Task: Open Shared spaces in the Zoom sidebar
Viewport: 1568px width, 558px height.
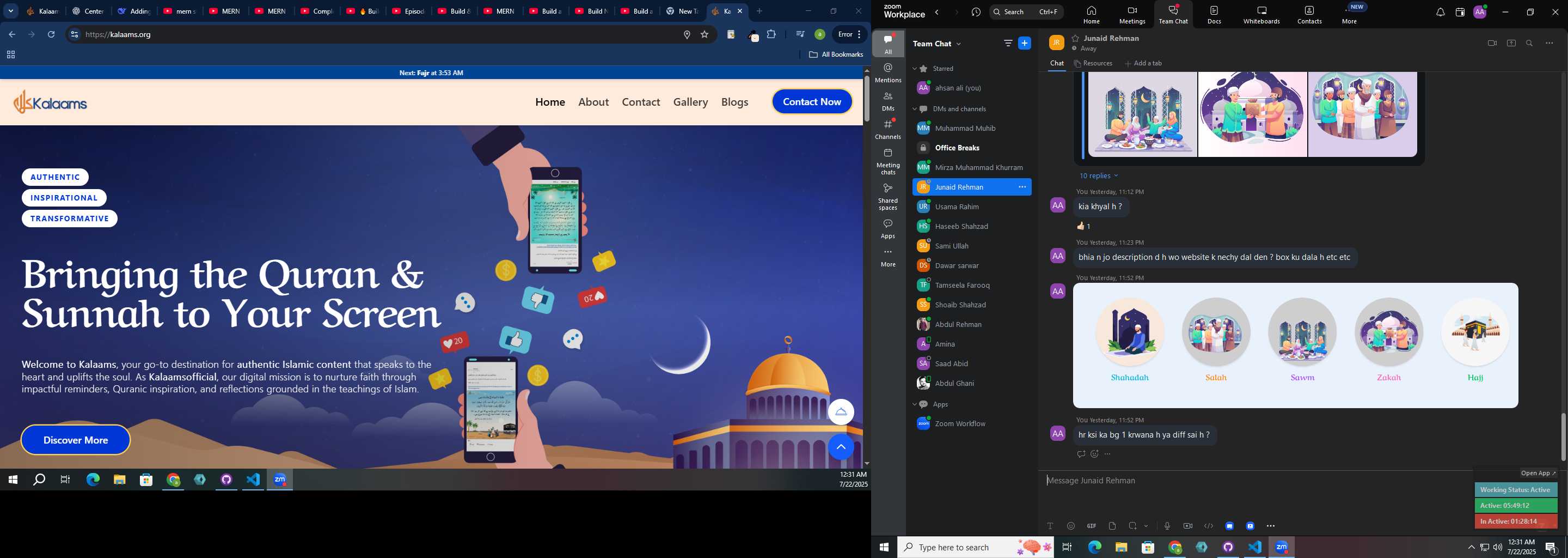Action: (x=888, y=196)
